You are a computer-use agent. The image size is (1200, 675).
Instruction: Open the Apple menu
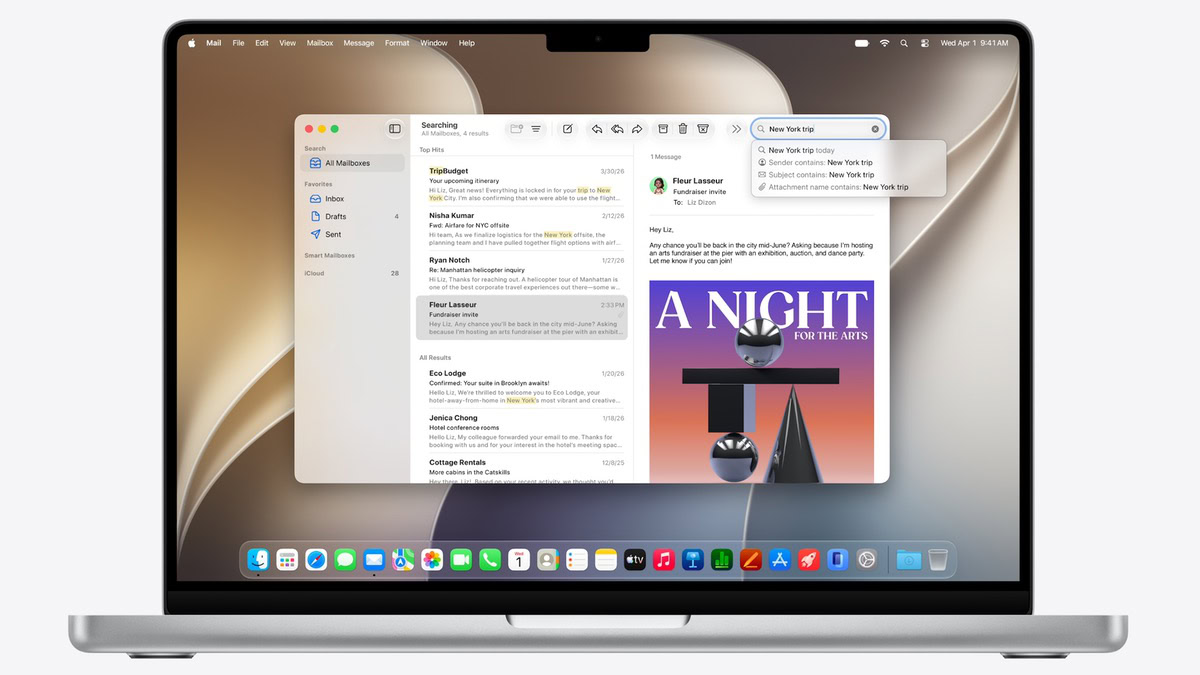[192, 43]
